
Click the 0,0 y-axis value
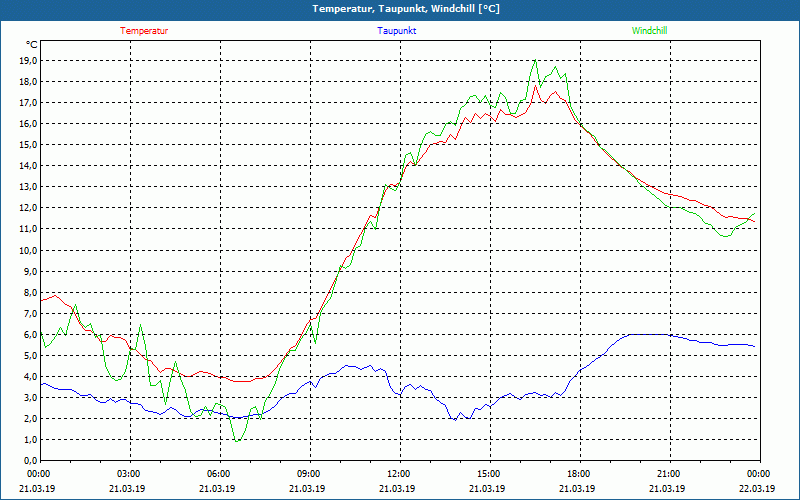(30, 460)
